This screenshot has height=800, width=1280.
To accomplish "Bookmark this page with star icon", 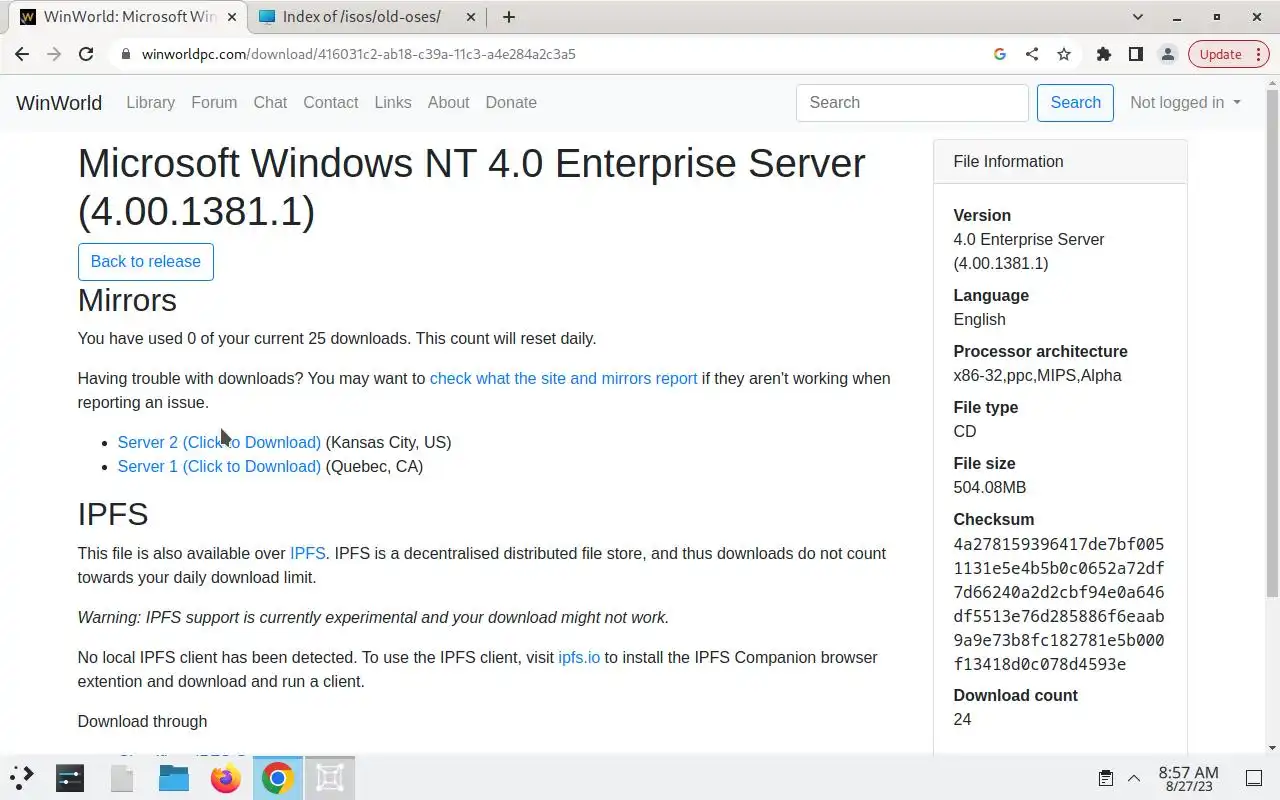I will pyautogui.click(x=1064, y=54).
